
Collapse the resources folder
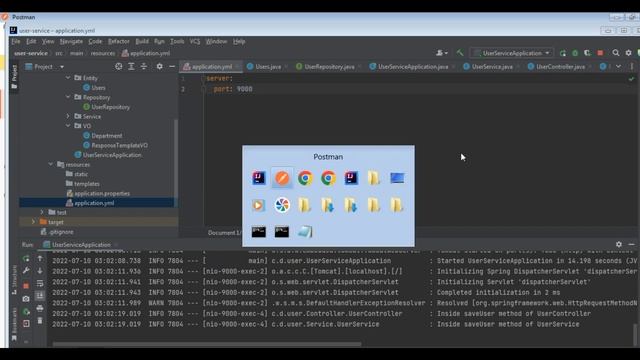click(x=51, y=164)
